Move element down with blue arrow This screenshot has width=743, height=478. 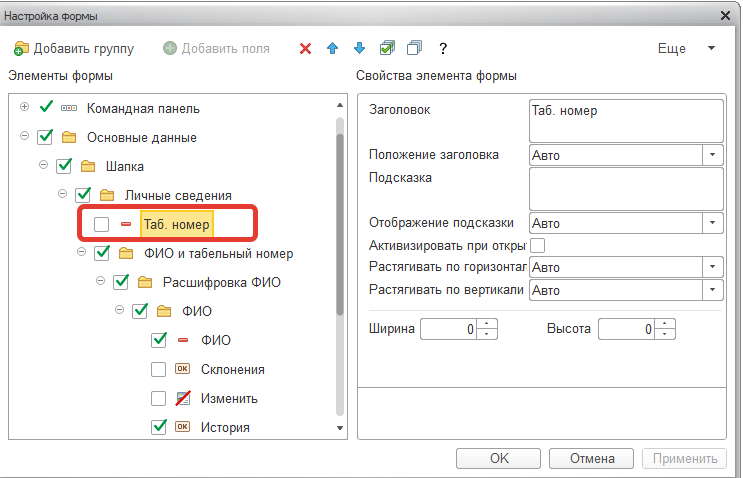(360, 48)
